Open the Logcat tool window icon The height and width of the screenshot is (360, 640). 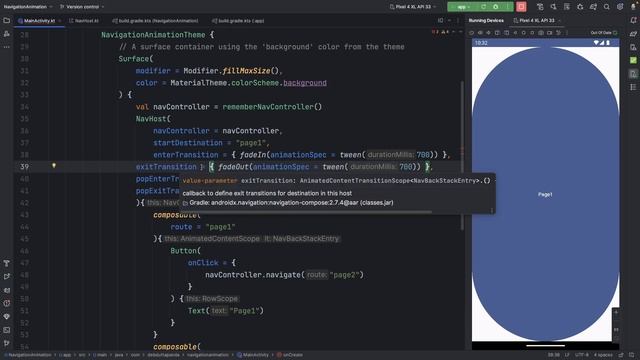click(7, 290)
